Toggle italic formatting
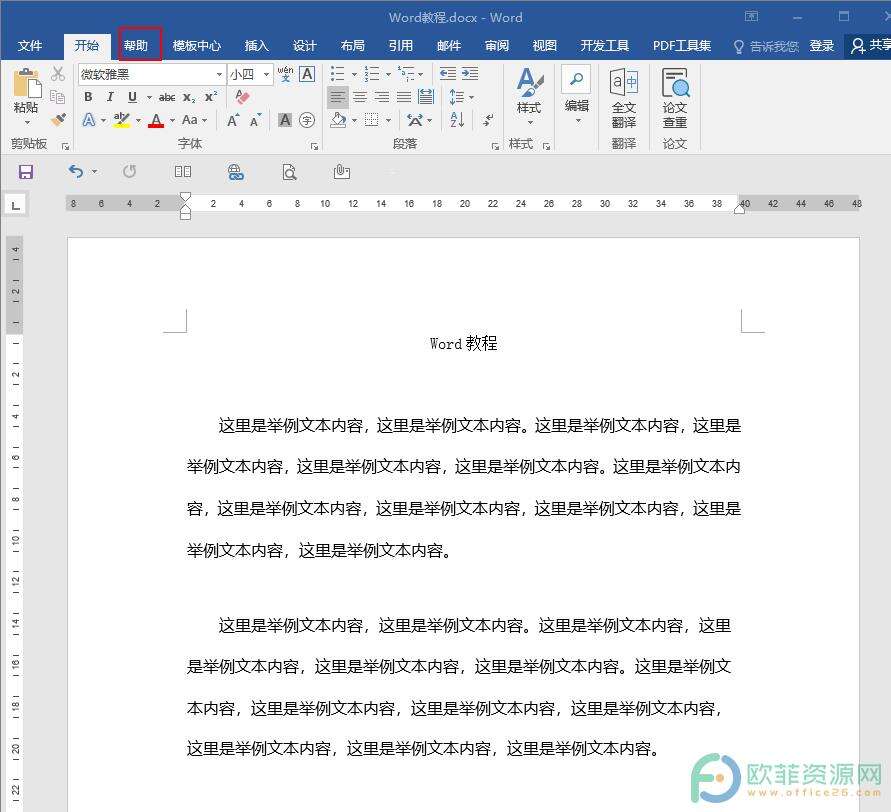 click(110, 97)
